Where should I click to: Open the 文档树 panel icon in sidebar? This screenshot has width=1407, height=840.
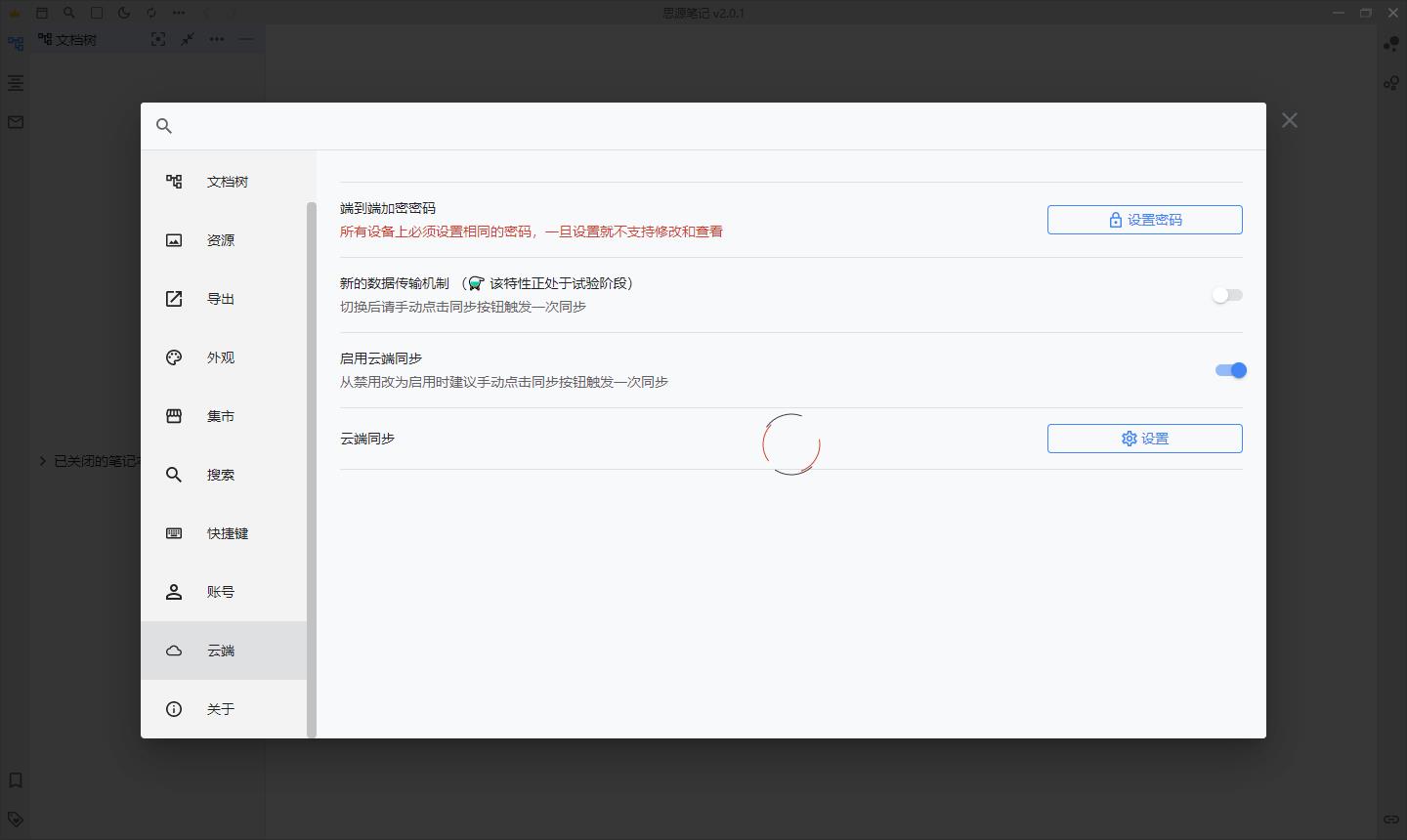pos(15,43)
